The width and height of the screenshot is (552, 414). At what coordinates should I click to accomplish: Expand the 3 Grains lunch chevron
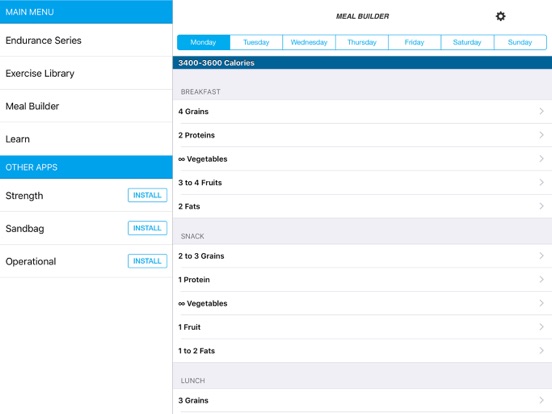[x=541, y=400]
